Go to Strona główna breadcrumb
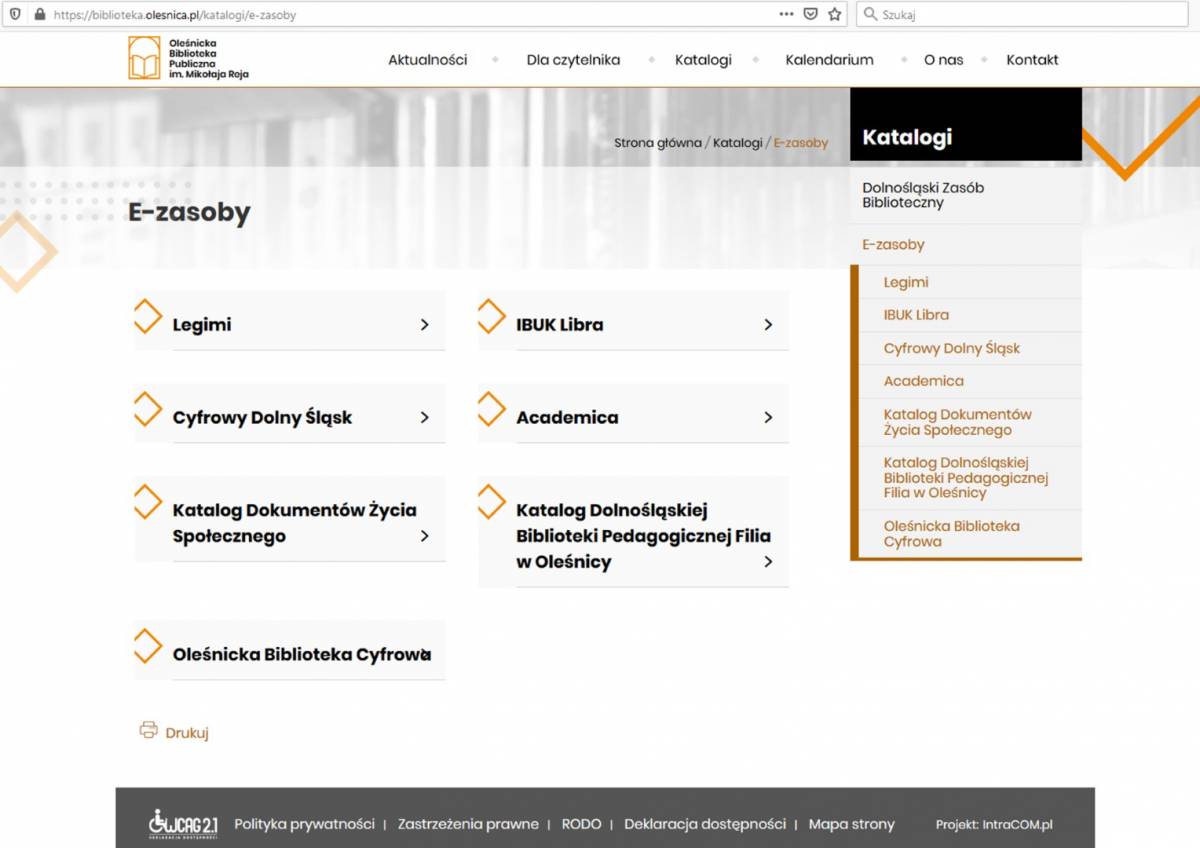Viewport: 1200px width, 848px height. coord(658,143)
